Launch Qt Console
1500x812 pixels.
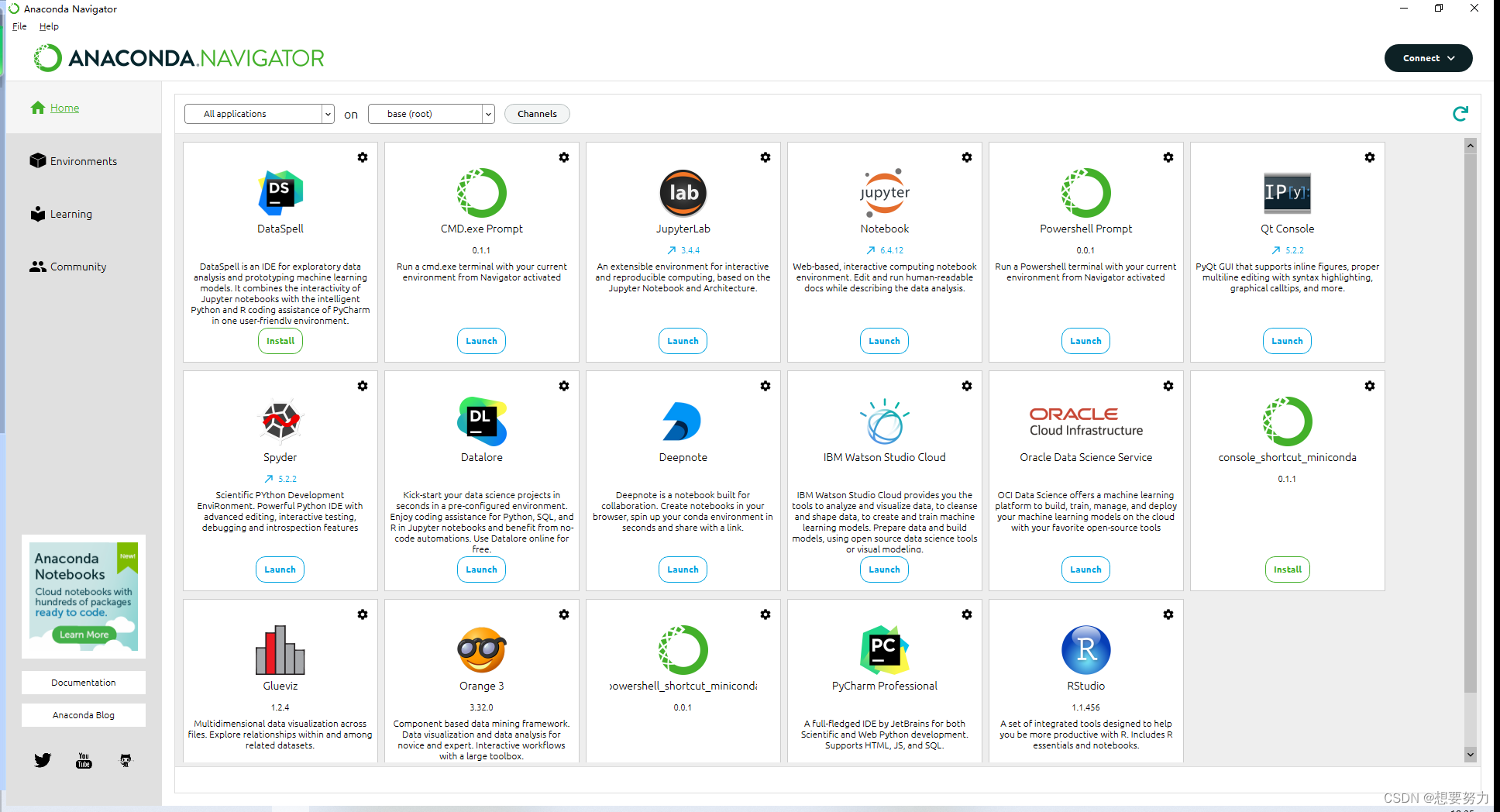[x=1288, y=341]
